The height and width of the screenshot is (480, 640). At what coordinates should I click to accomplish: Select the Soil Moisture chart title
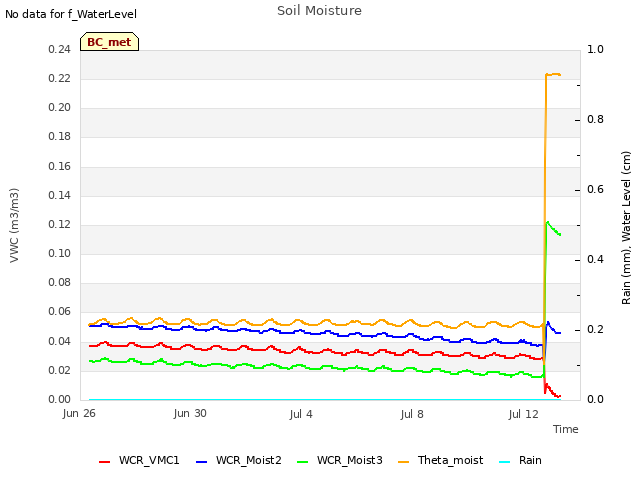tap(319, 11)
